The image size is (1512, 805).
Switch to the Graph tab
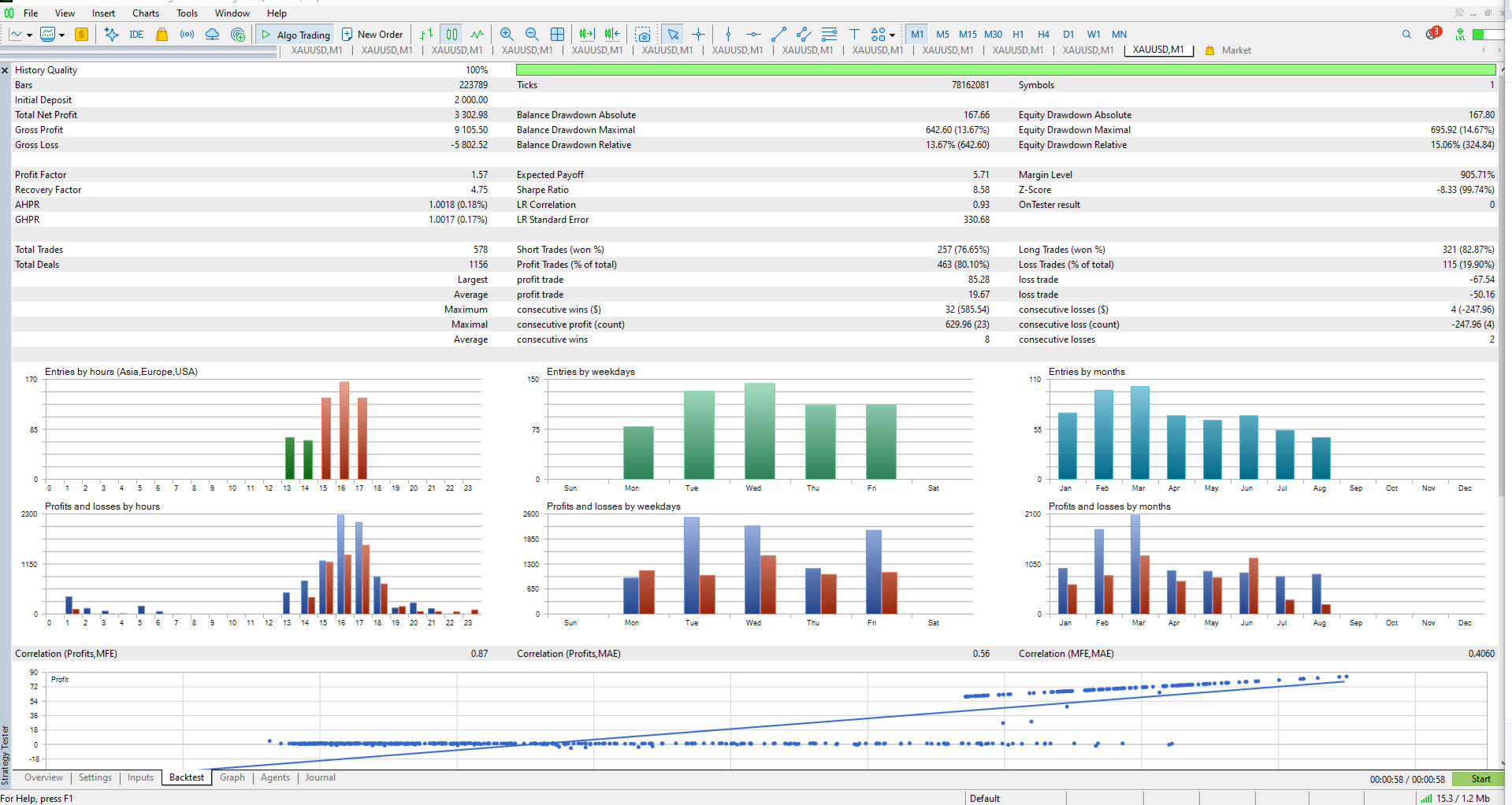tap(232, 777)
